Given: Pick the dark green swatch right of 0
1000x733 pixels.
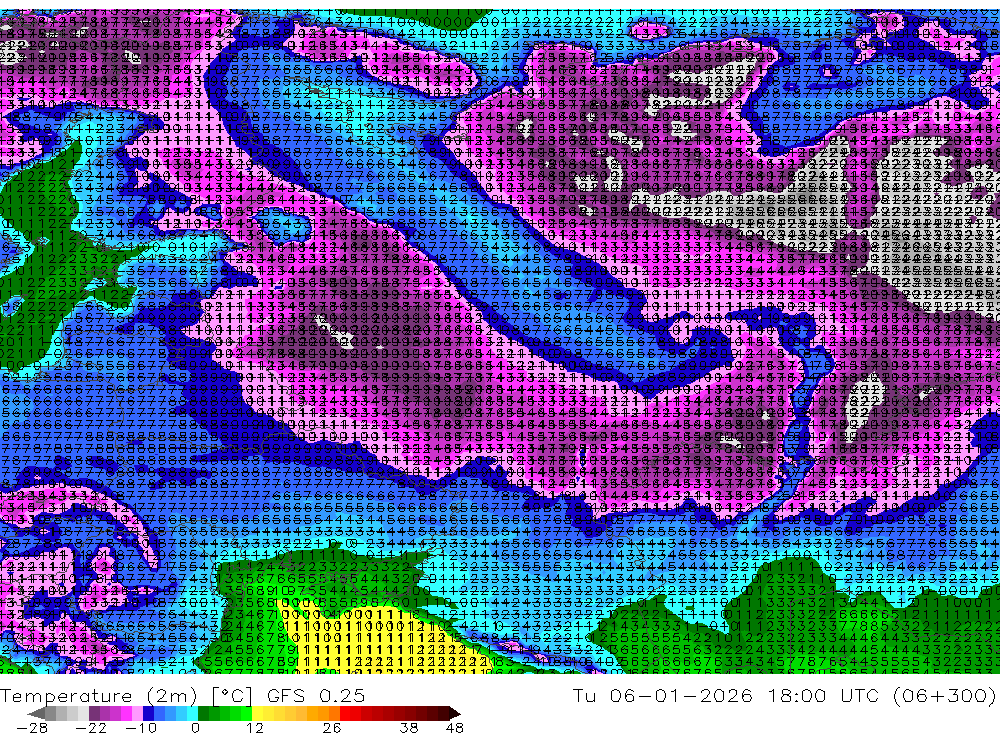Looking at the screenshot, I should tap(203, 713).
